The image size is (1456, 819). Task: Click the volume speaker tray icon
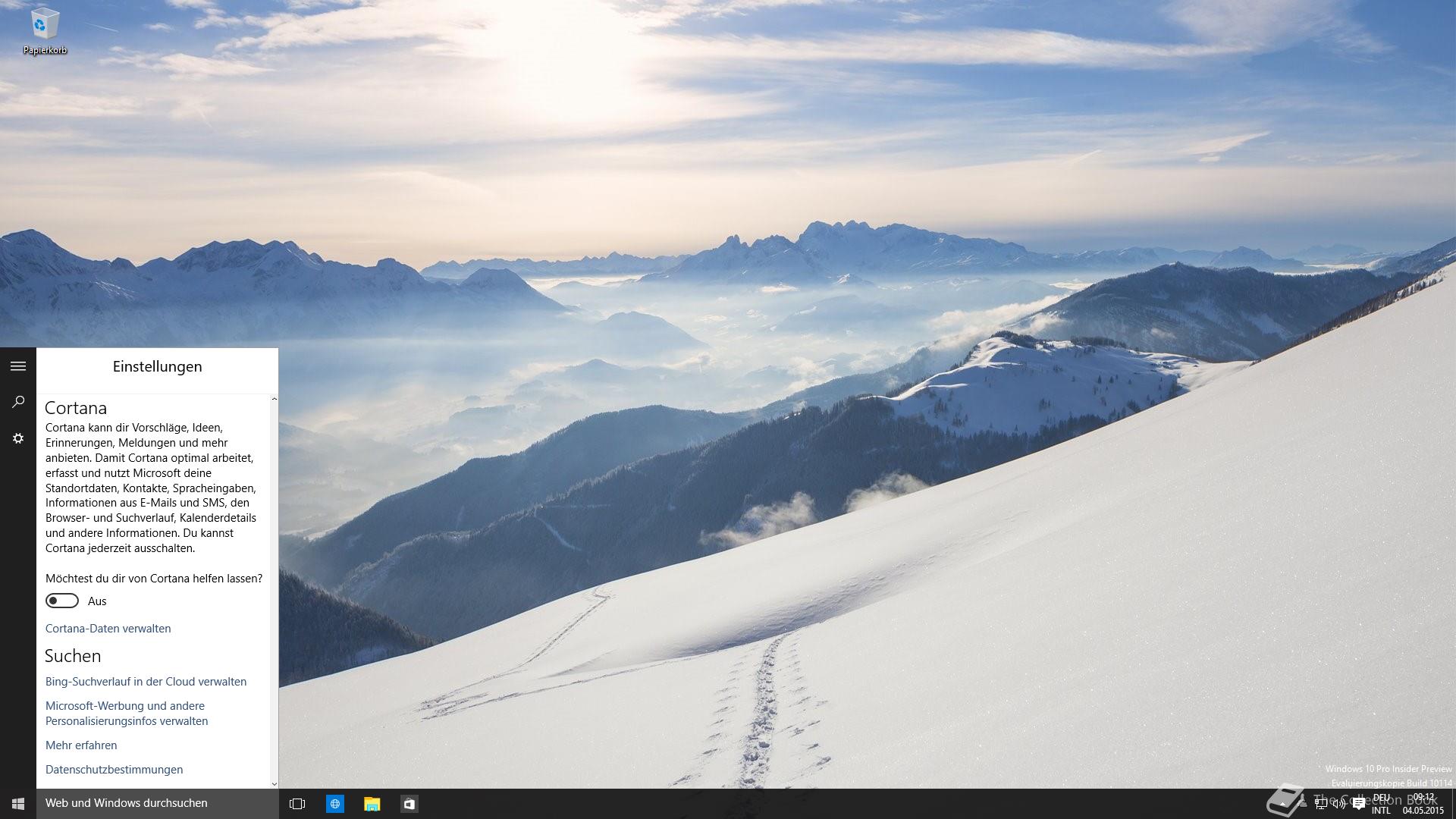tap(1339, 804)
